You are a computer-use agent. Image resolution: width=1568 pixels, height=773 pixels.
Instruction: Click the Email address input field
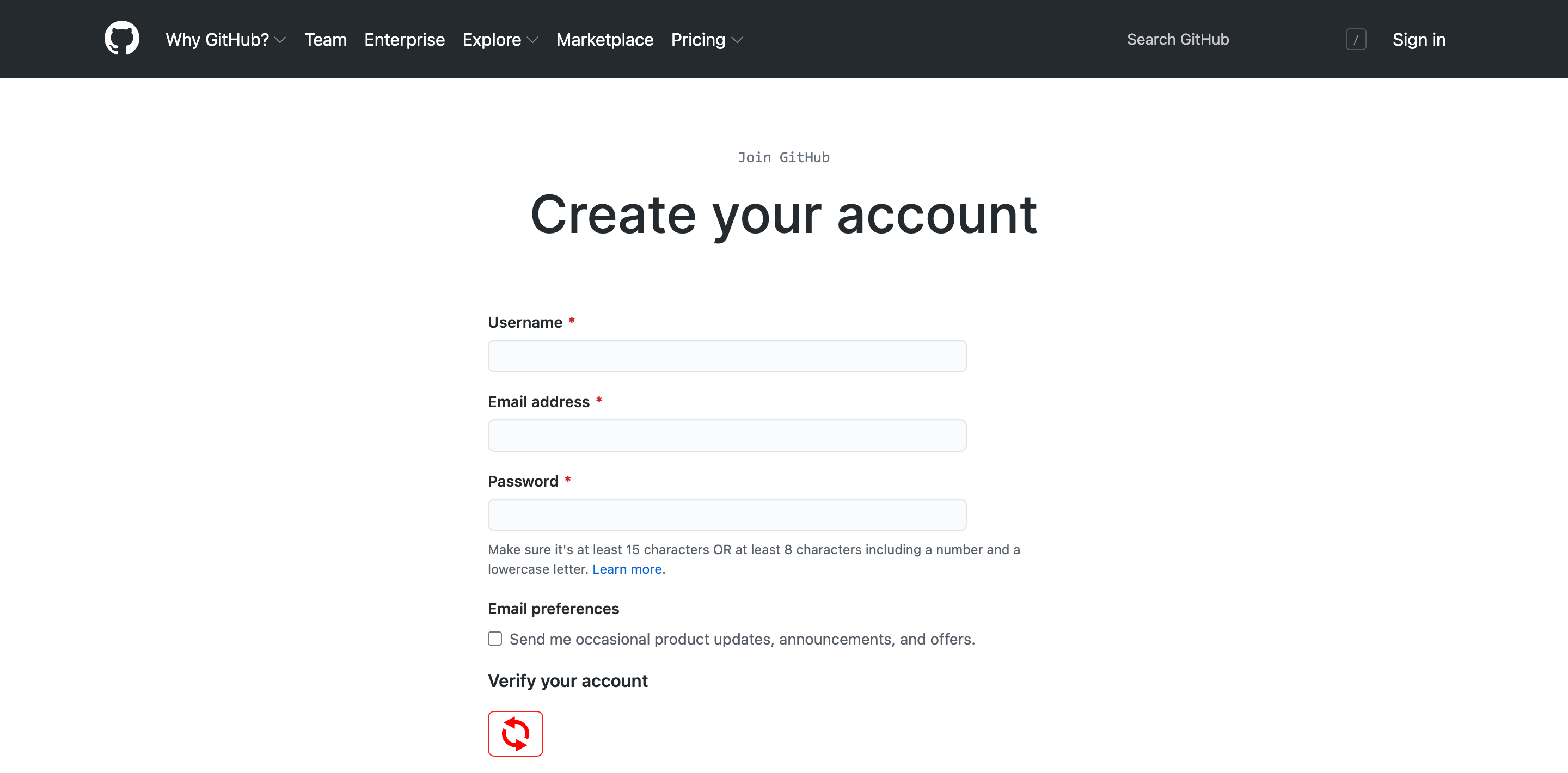tap(727, 435)
